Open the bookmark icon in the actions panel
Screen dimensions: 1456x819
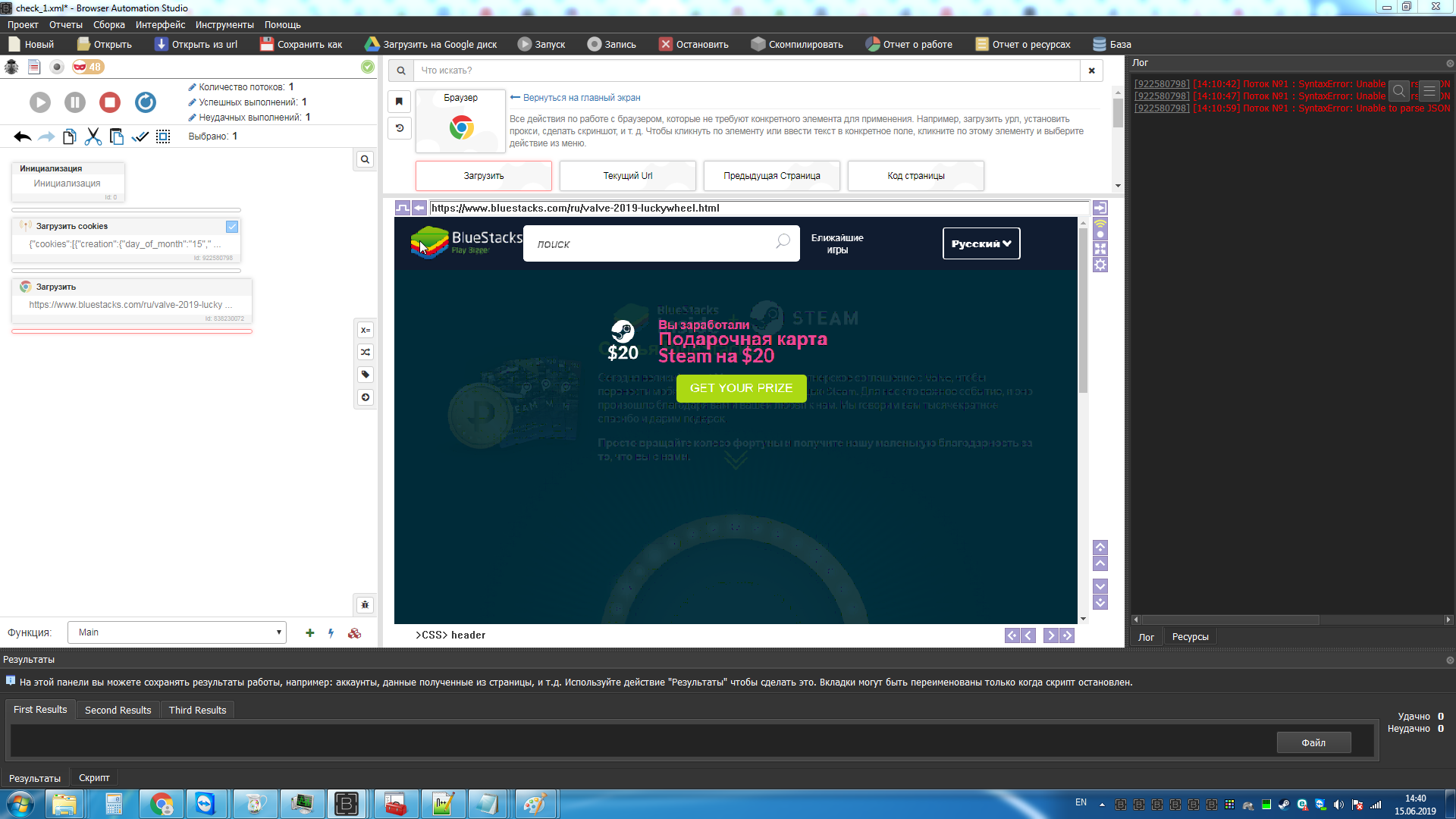click(400, 102)
